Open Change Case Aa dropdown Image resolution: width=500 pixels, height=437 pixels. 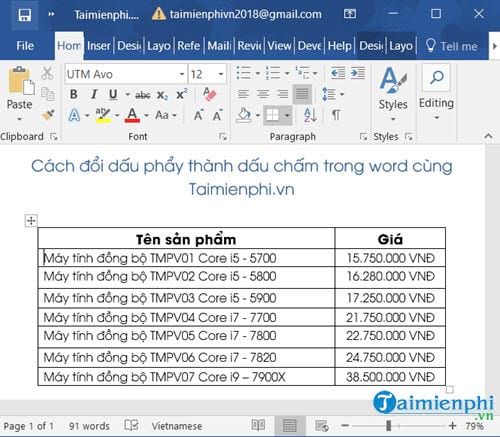point(166,115)
